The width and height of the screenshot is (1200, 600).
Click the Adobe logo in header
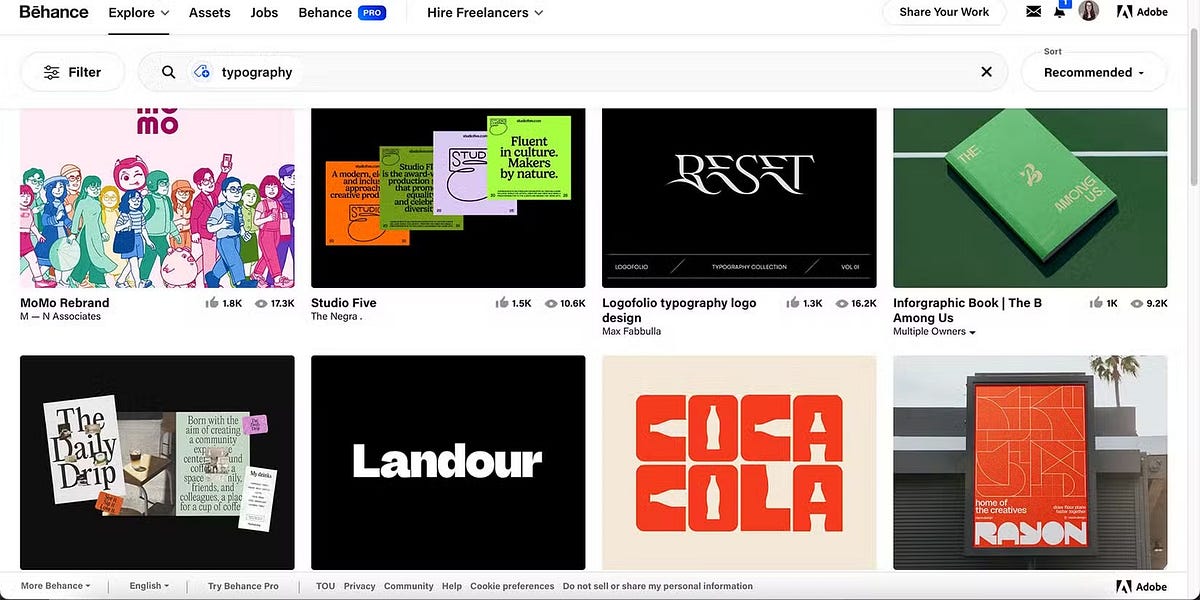[x=1142, y=12]
